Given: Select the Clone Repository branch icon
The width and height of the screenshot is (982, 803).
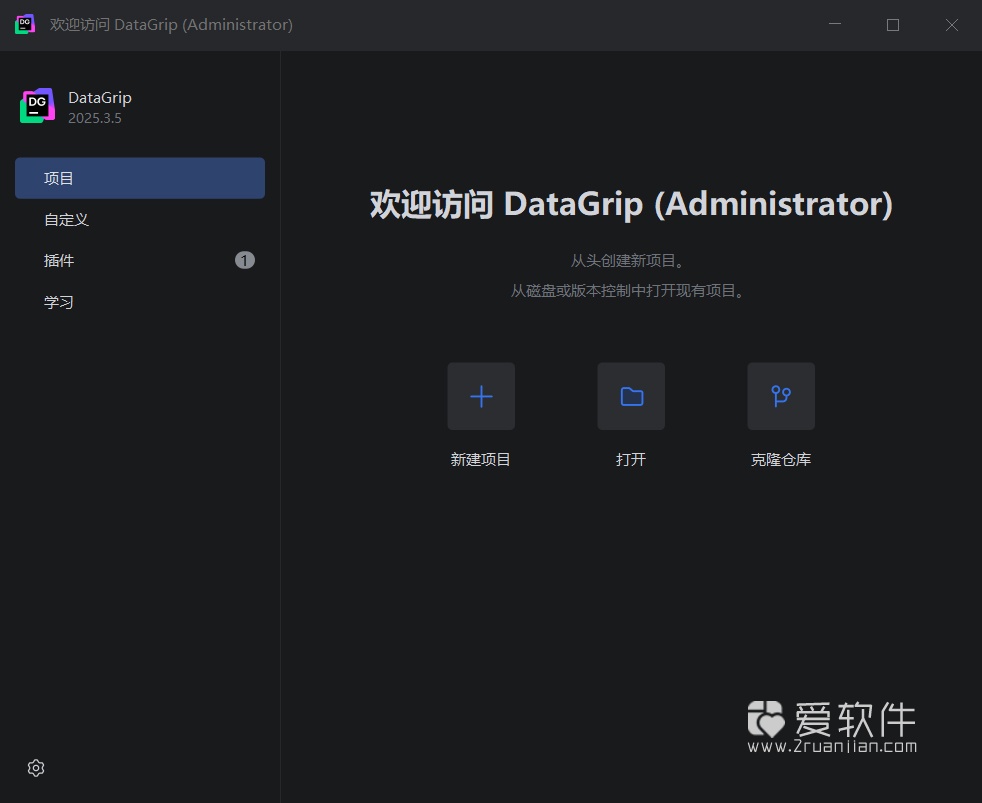Looking at the screenshot, I should click(x=780, y=396).
